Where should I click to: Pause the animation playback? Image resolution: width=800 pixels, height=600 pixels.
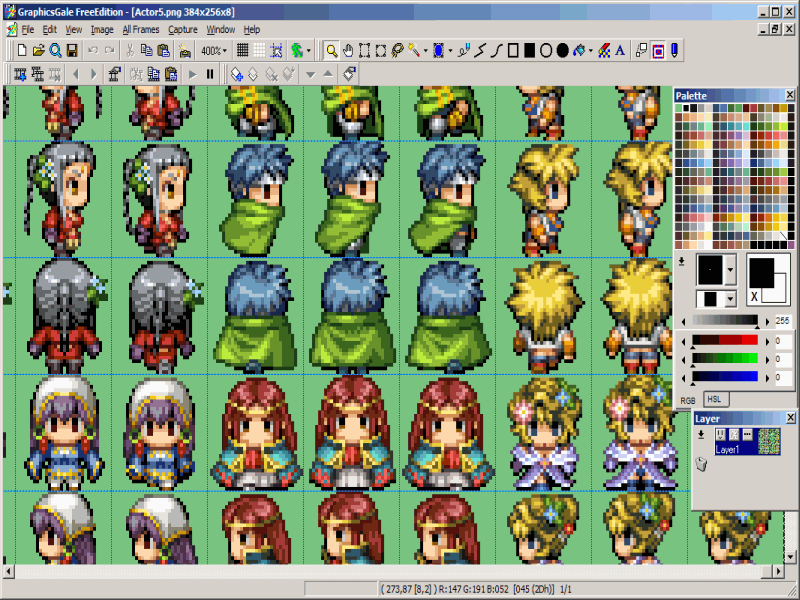click(x=210, y=74)
